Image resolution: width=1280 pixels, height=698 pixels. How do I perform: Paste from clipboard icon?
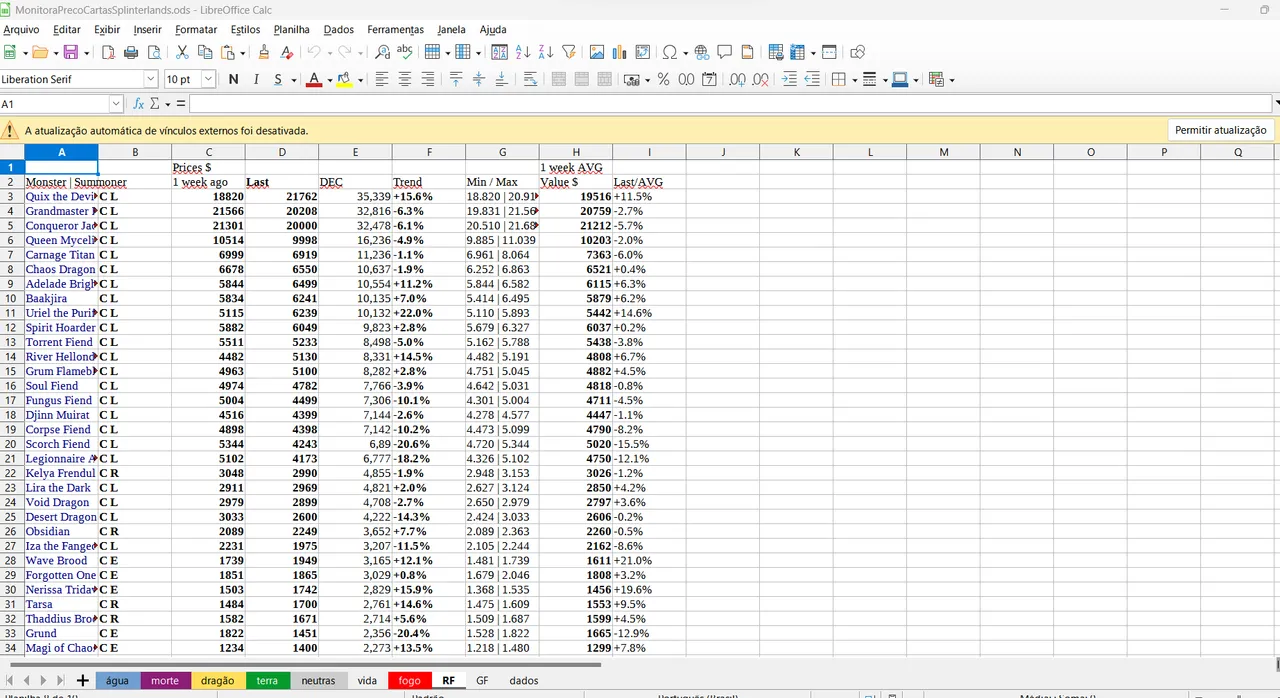tap(228, 52)
